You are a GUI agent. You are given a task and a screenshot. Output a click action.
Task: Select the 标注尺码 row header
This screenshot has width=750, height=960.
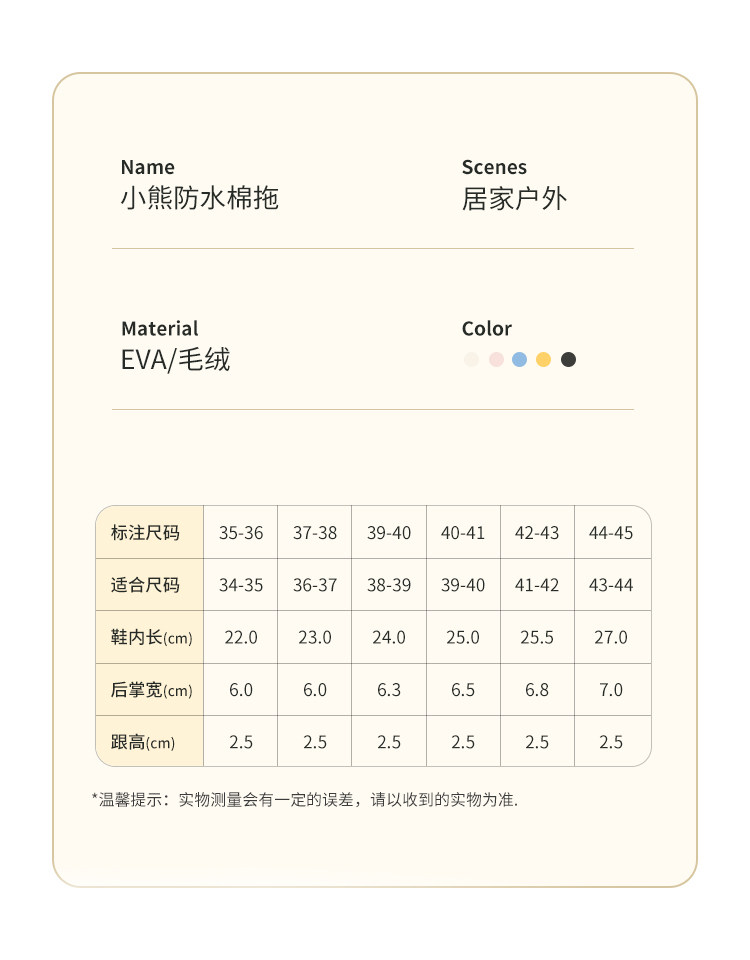click(x=145, y=533)
